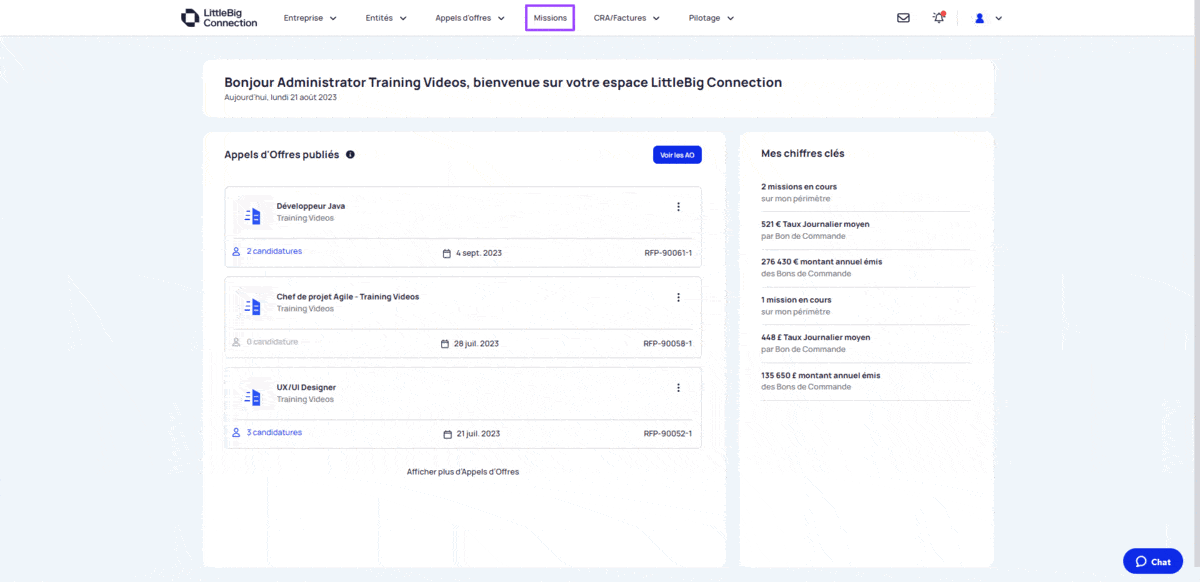Click the 1 mission en cours figure
This screenshot has height=582, width=1200.
[796, 300]
